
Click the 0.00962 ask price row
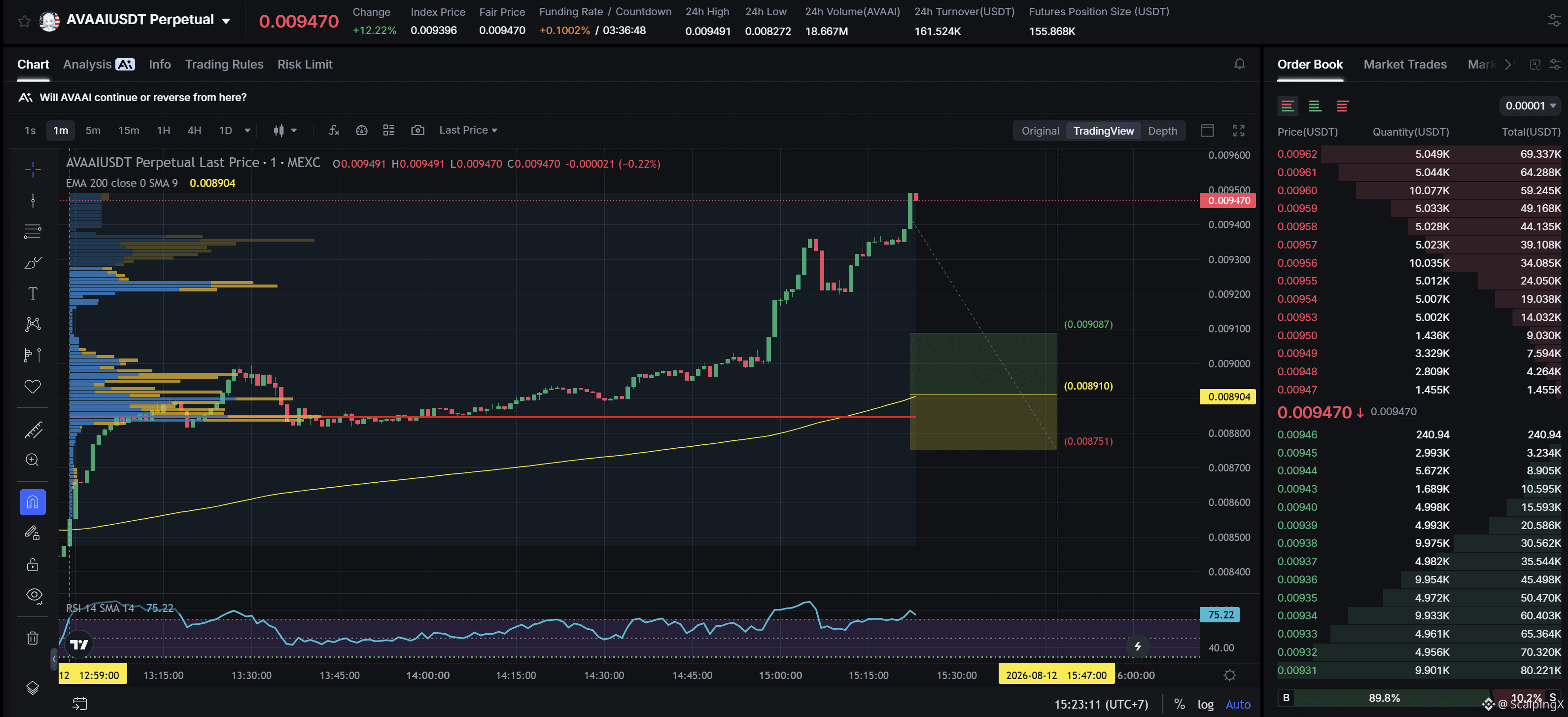(x=1419, y=154)
